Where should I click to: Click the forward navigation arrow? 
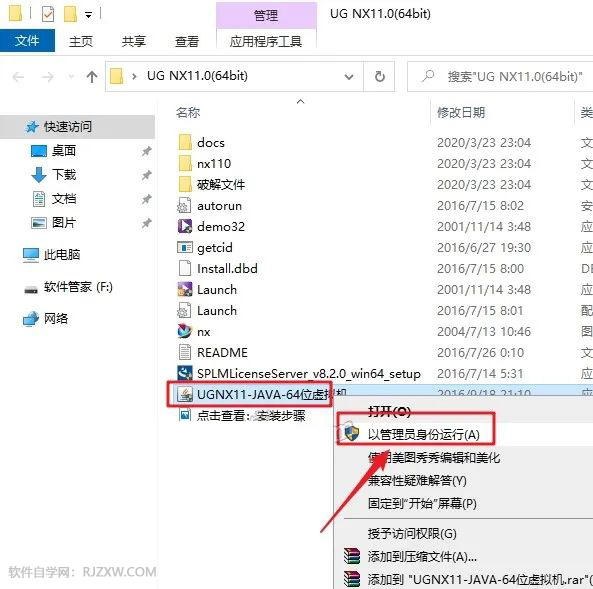(x=47, y=77)
